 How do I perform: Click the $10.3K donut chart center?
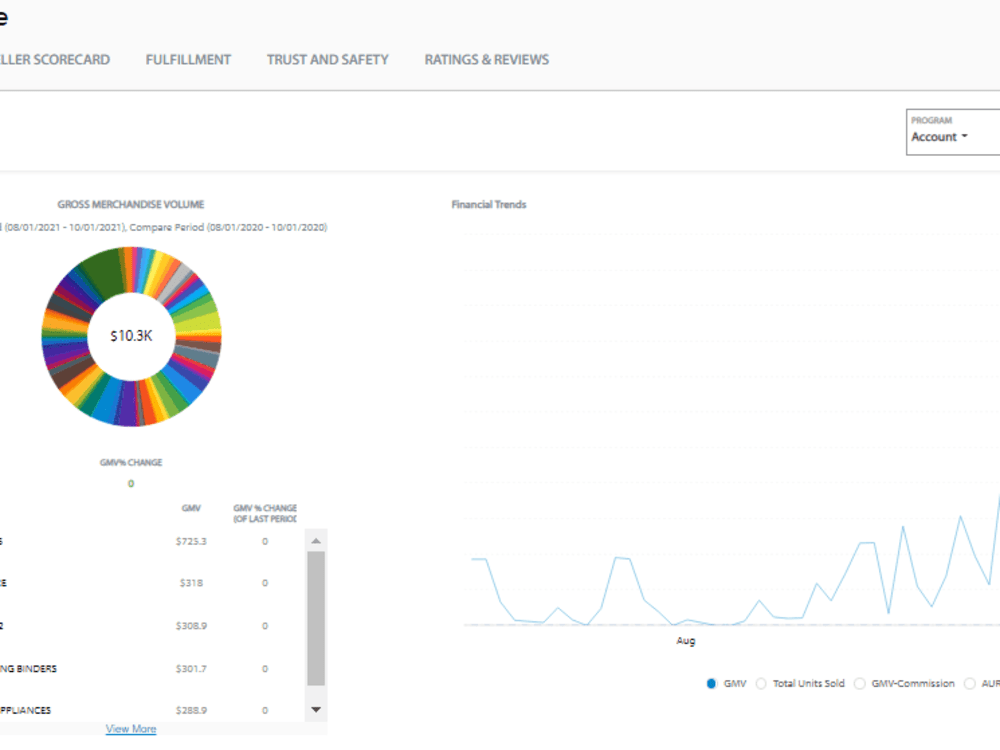pos(131,335)
